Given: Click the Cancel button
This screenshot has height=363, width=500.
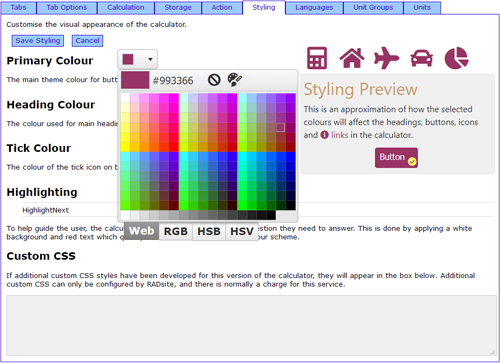Looking at the screenshot, I should pos(87,41).
